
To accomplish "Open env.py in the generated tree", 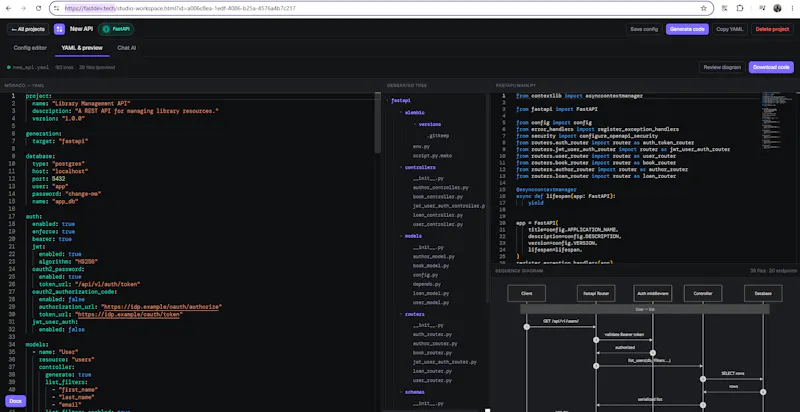I will point(421,146).
